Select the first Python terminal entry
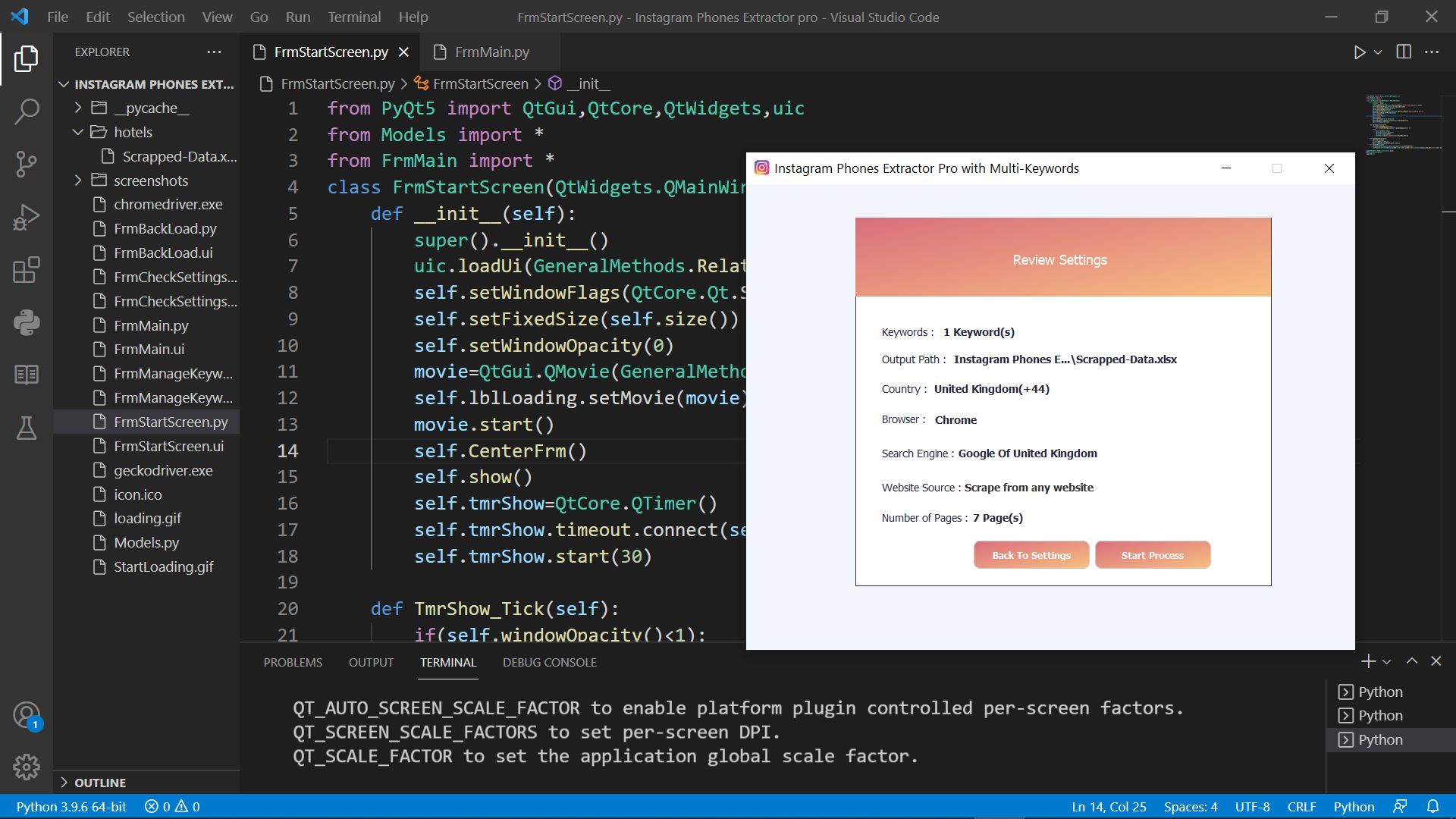This screenshot has height=819, width=1456. (1391, 692)
